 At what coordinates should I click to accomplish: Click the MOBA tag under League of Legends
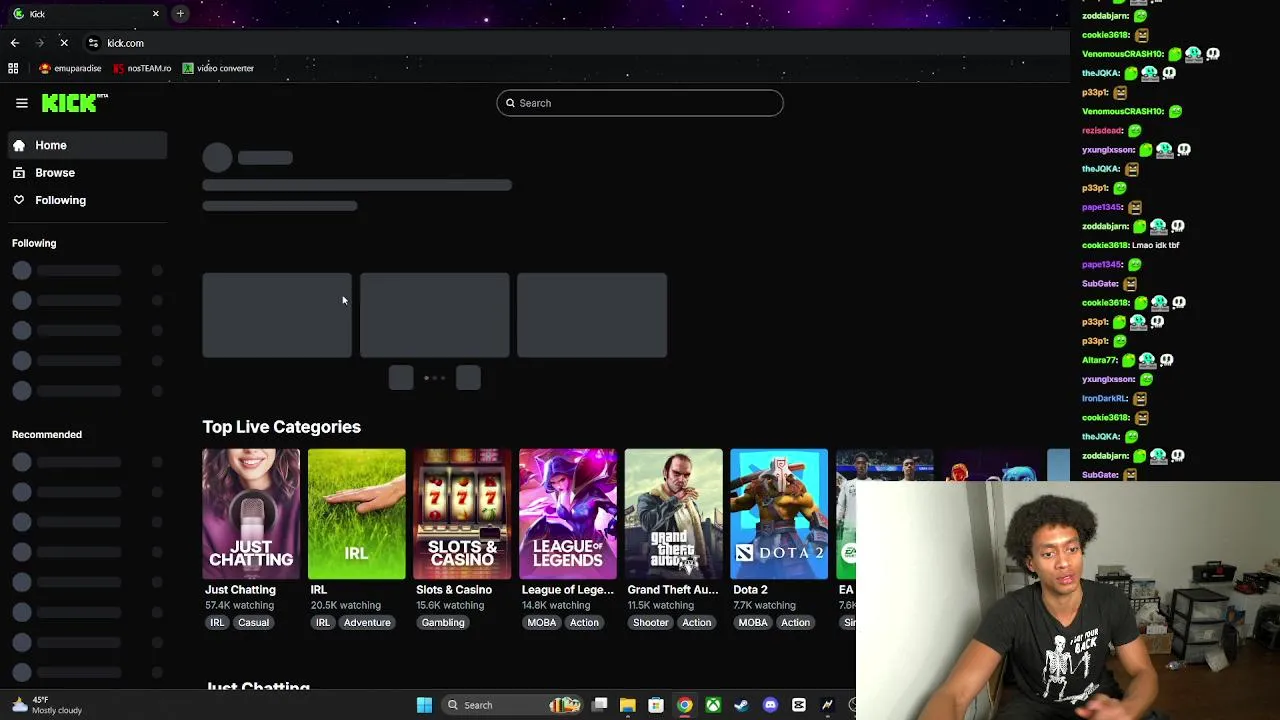pyautogui.click(x=542, y=623)
